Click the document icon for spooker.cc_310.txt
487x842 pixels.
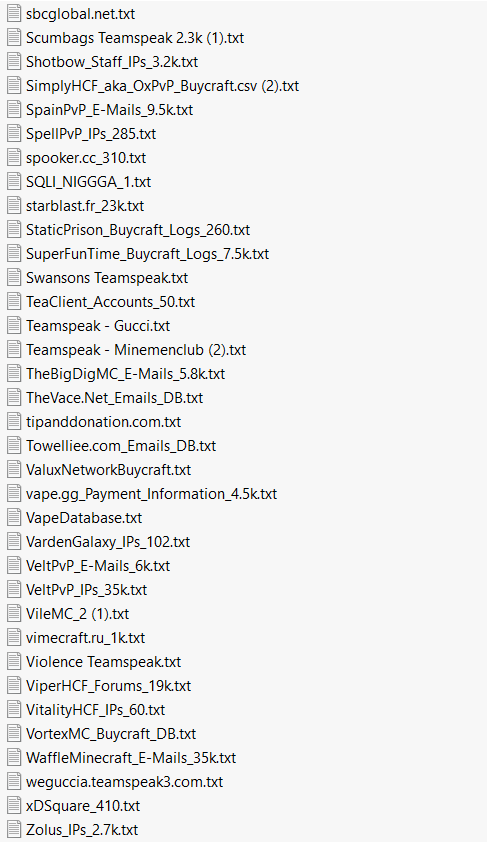tap(14, 157)
